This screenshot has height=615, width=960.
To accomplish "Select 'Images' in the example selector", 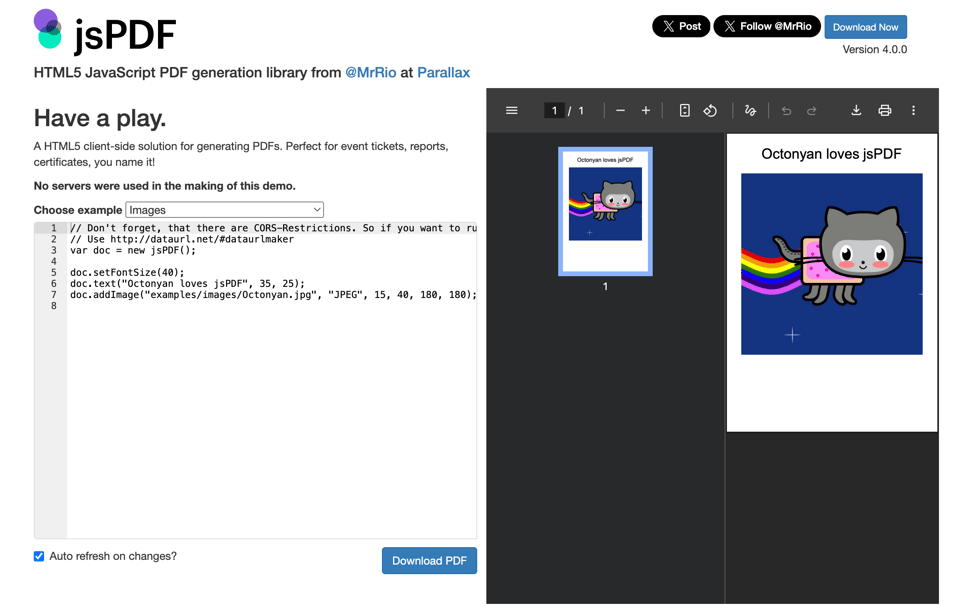I will coord(224,209).
